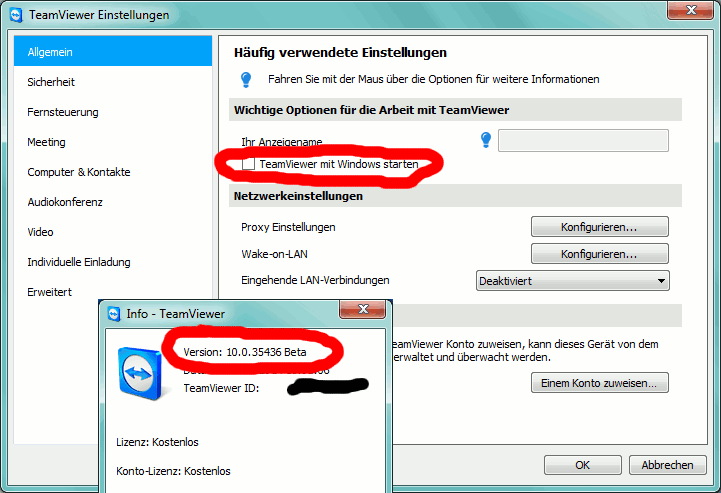Click TeamViewer icon in Info title bar

point(114,314)
